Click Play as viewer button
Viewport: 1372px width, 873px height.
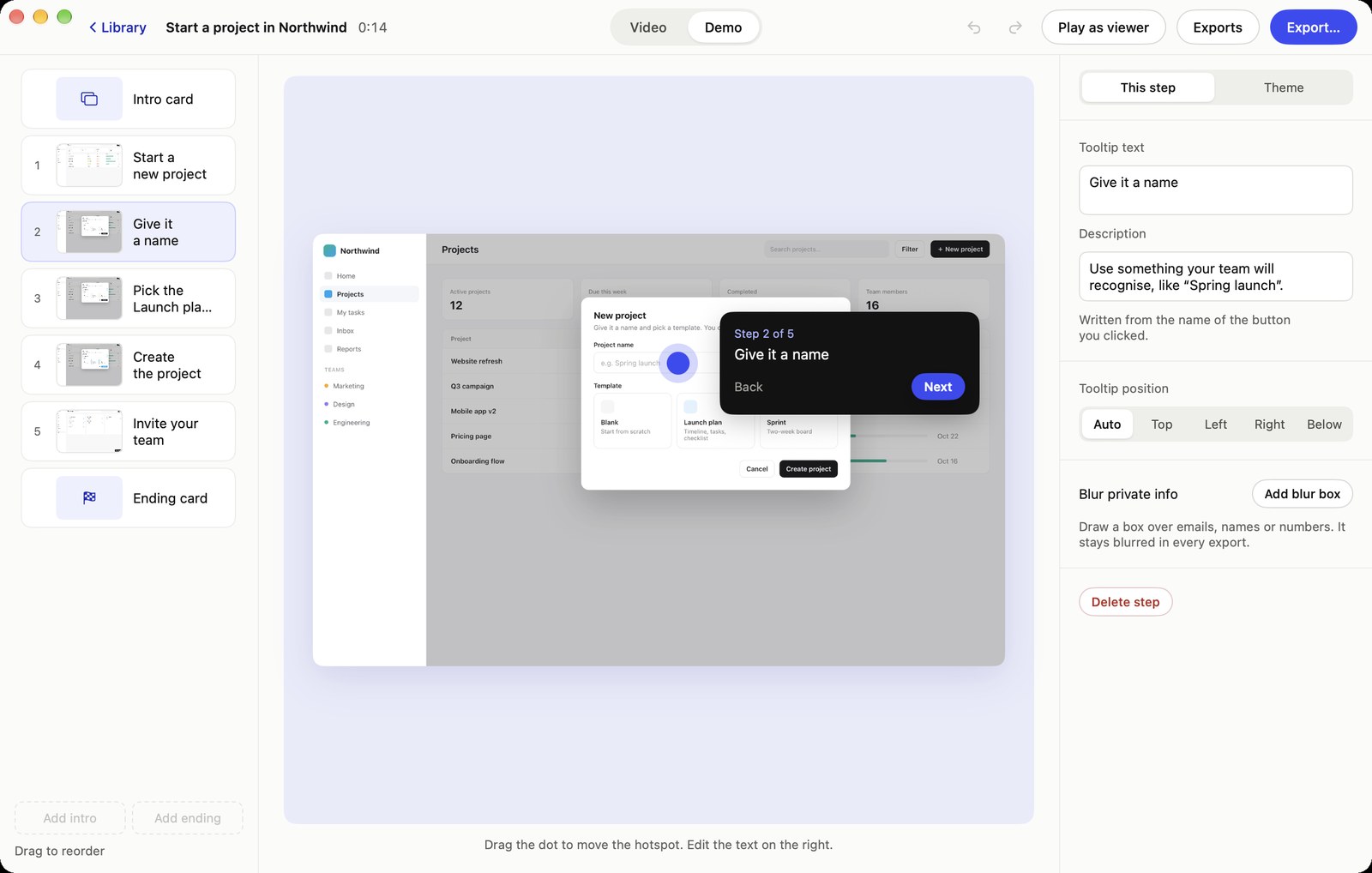[1103, 27]
